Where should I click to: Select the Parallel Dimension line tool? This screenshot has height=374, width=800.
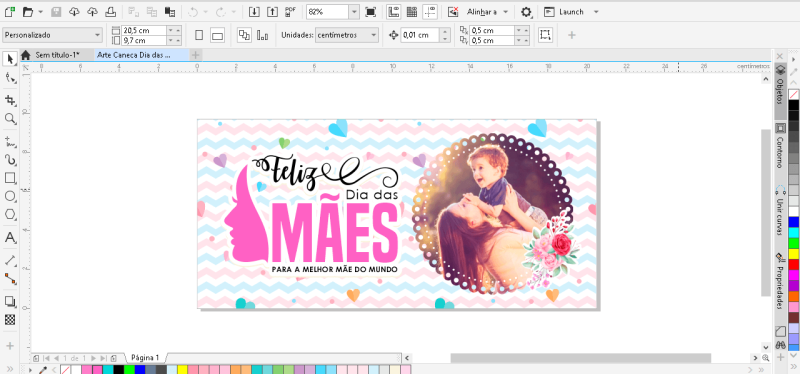pos(10,260)
